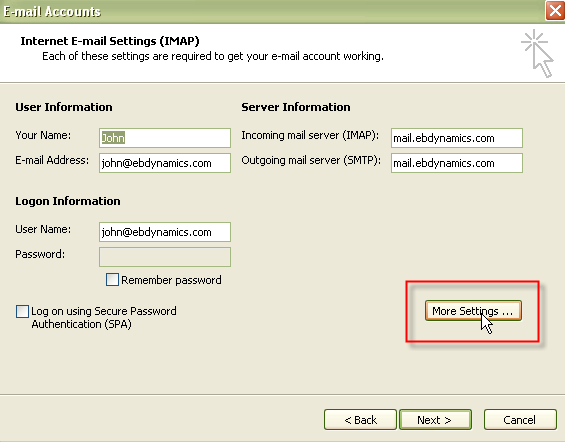
Task: Cancel the e-mail account setup
Action: [520, 420]
